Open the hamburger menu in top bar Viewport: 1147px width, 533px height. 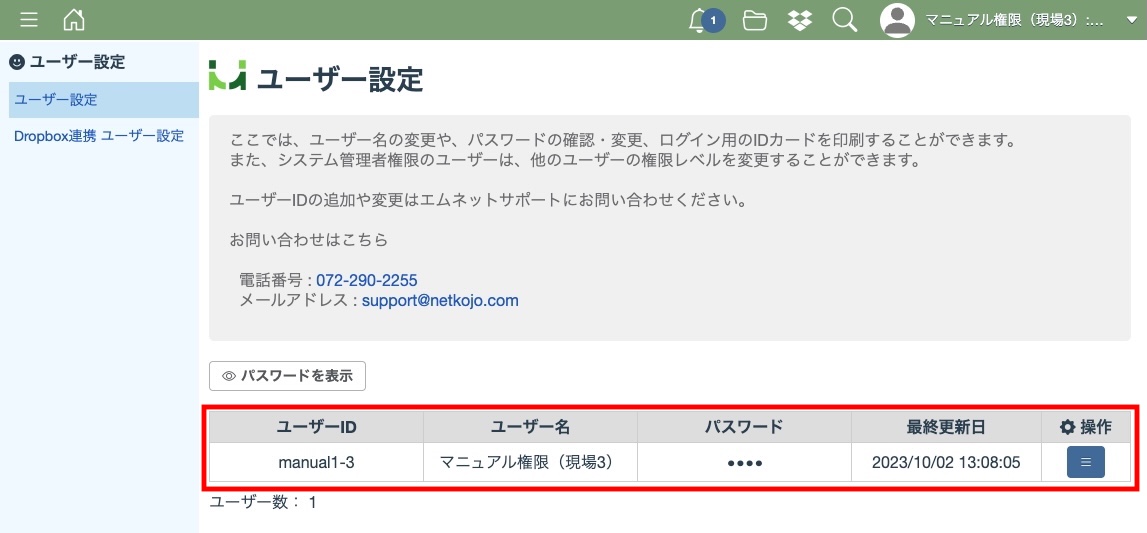(x=29, y=20)
